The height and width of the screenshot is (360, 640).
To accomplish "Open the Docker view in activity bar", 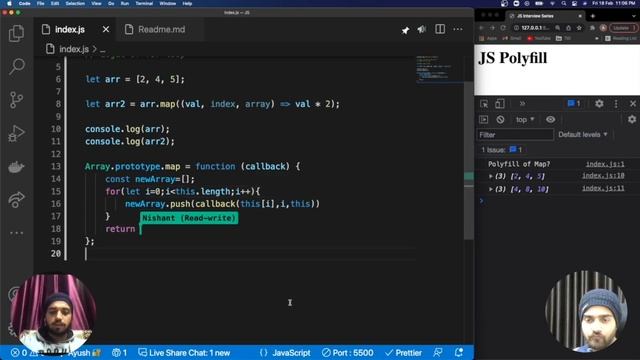I will [16, 167].
